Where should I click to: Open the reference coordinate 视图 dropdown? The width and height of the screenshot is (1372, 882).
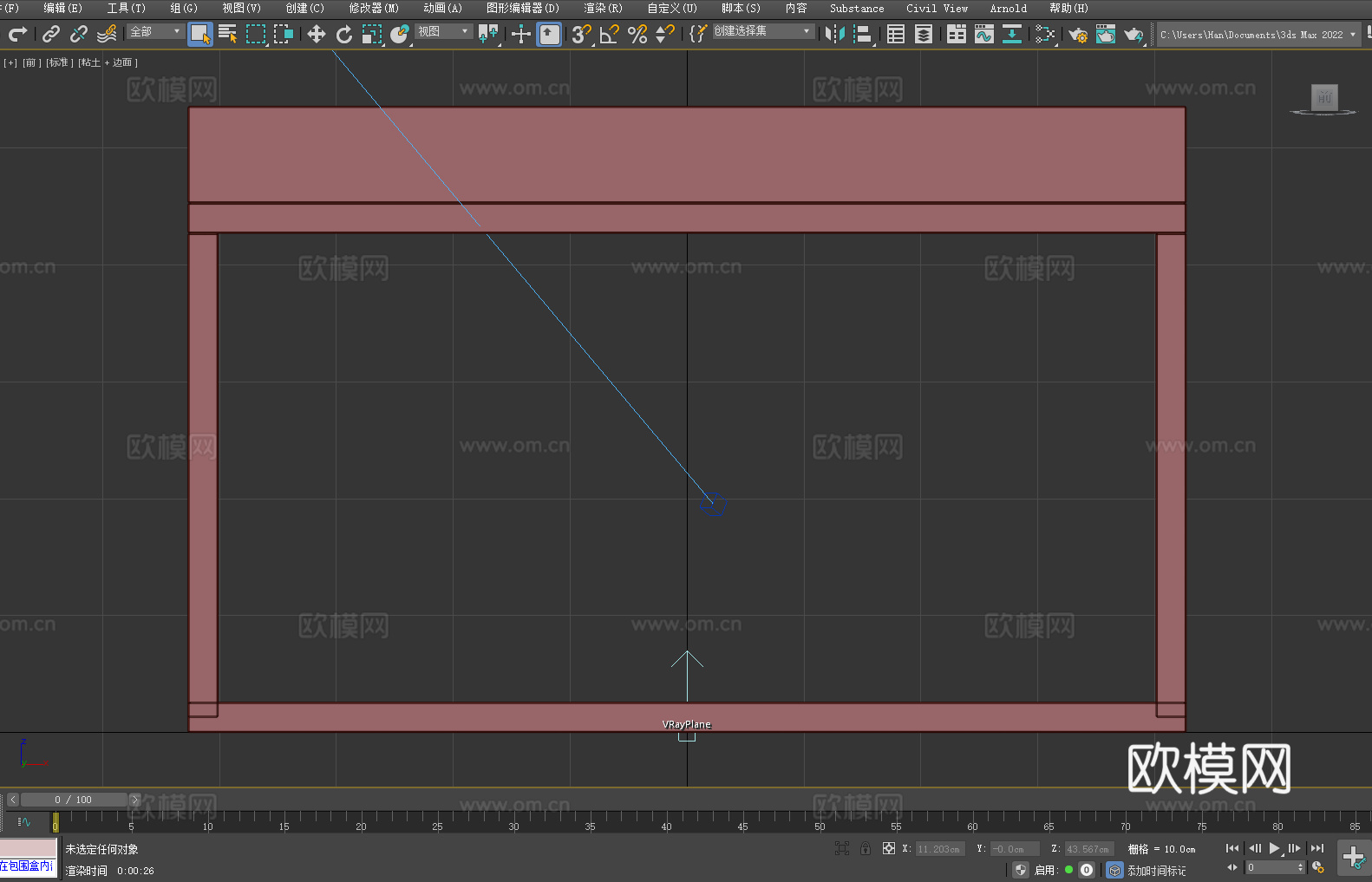[x=443, y=31]
